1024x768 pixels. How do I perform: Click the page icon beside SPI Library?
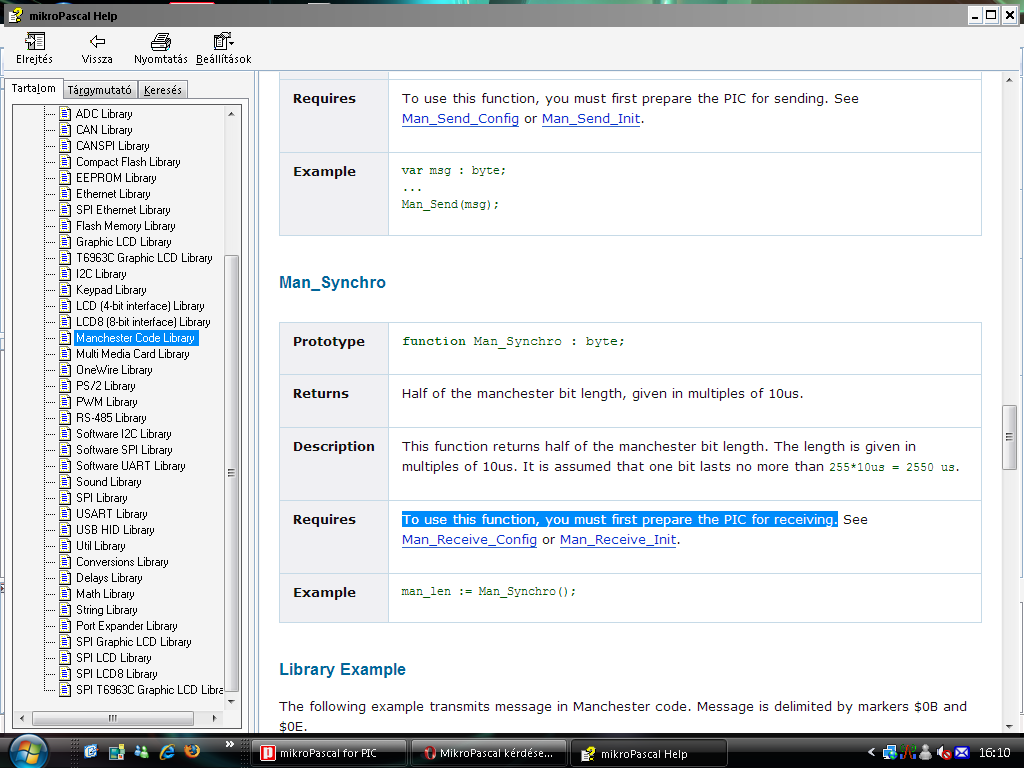click(x=65, y=498)
